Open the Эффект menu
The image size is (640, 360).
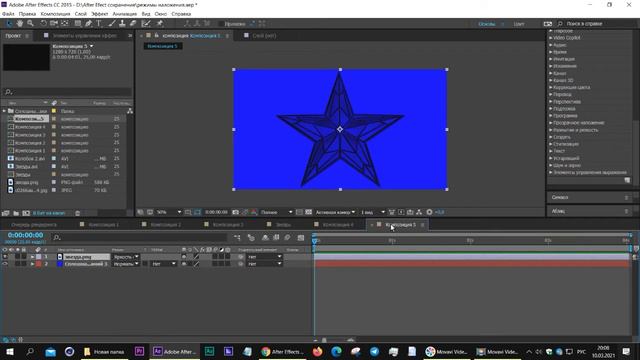100,14
